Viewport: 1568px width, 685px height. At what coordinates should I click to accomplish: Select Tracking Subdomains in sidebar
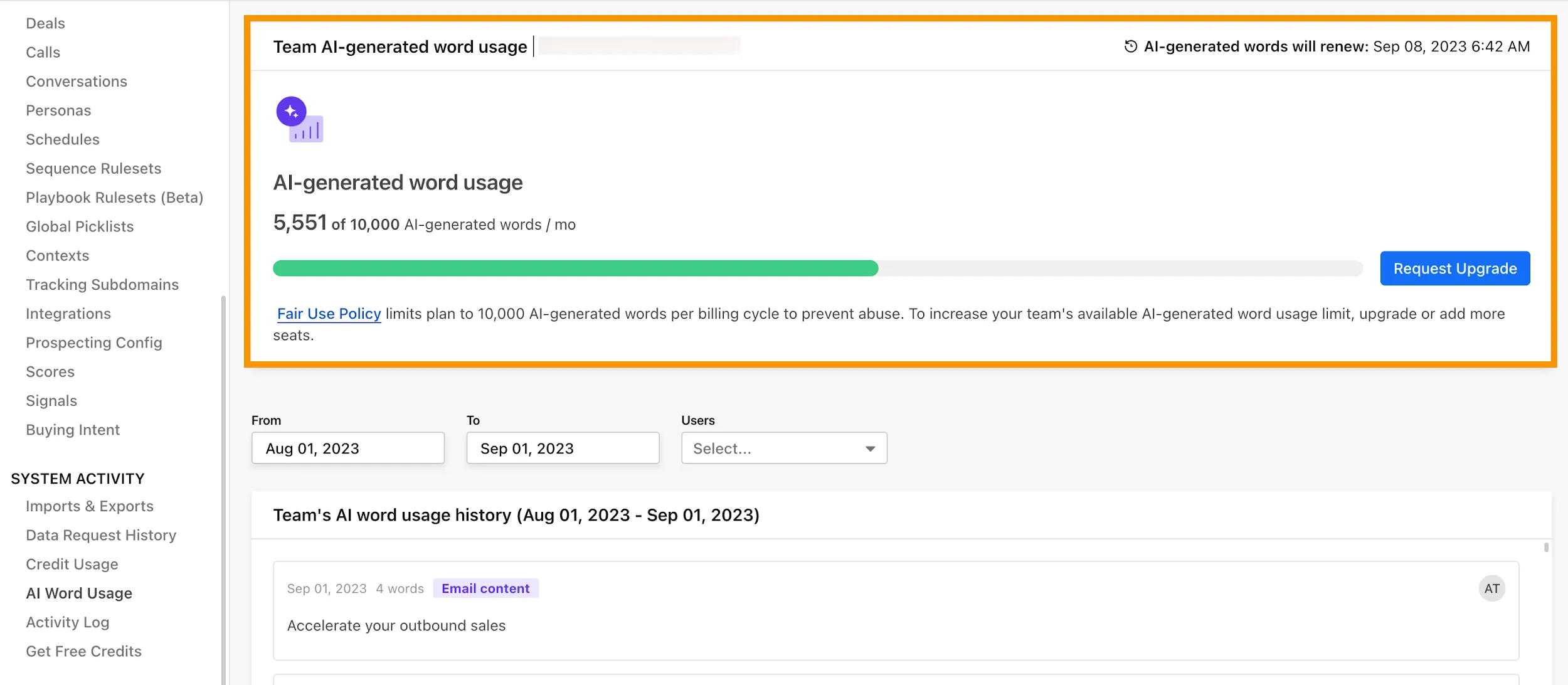[x=102, y=285]
